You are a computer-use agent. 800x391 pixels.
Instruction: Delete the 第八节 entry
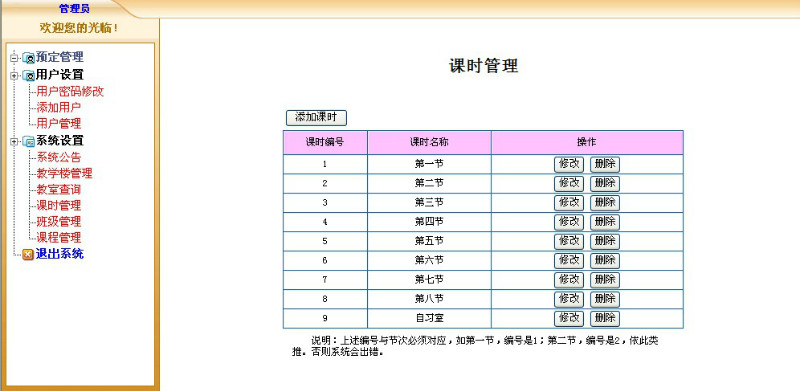point(605,299)
